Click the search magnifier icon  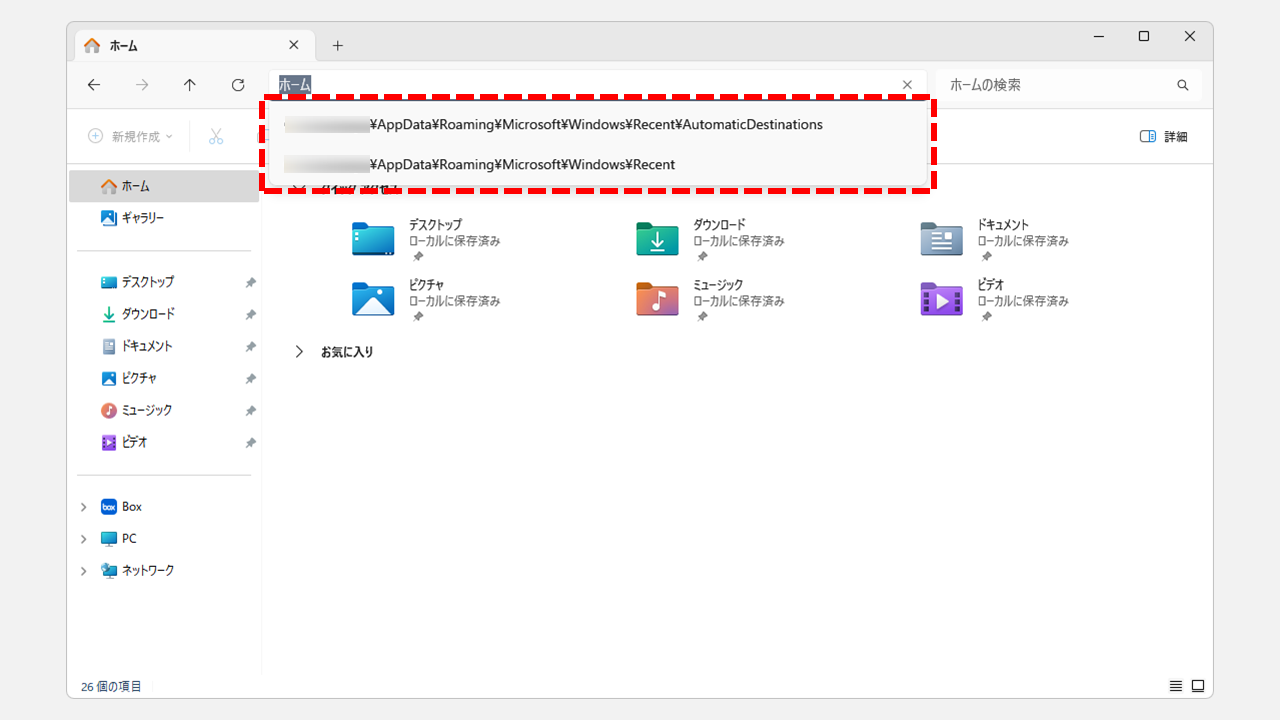point(1183,85)
